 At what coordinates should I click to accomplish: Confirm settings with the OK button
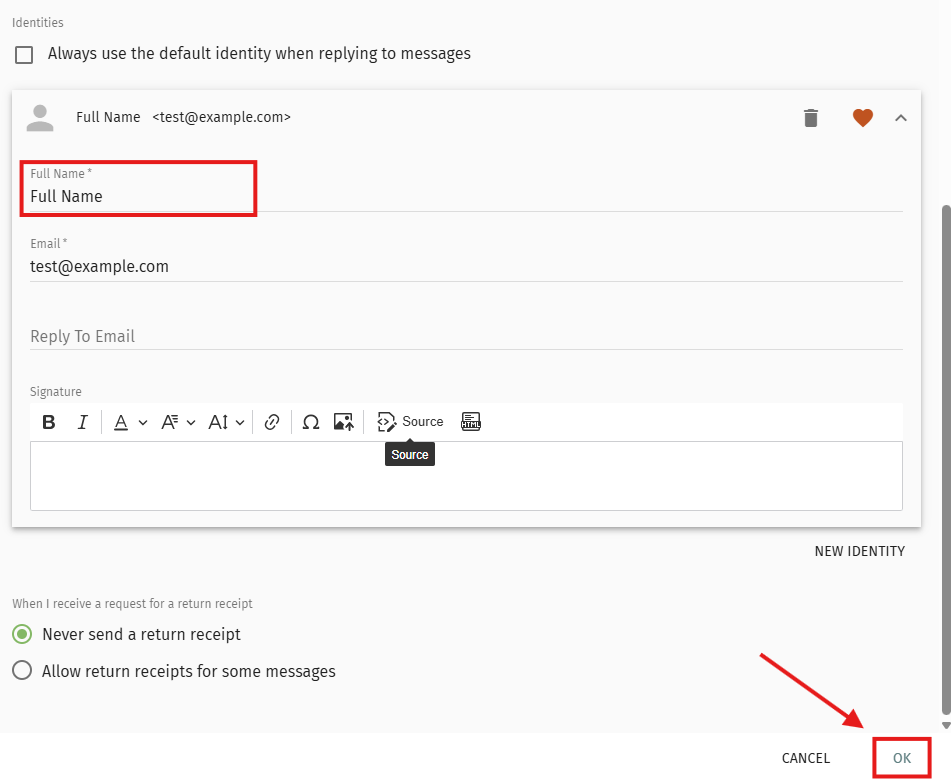coord(902,758)
